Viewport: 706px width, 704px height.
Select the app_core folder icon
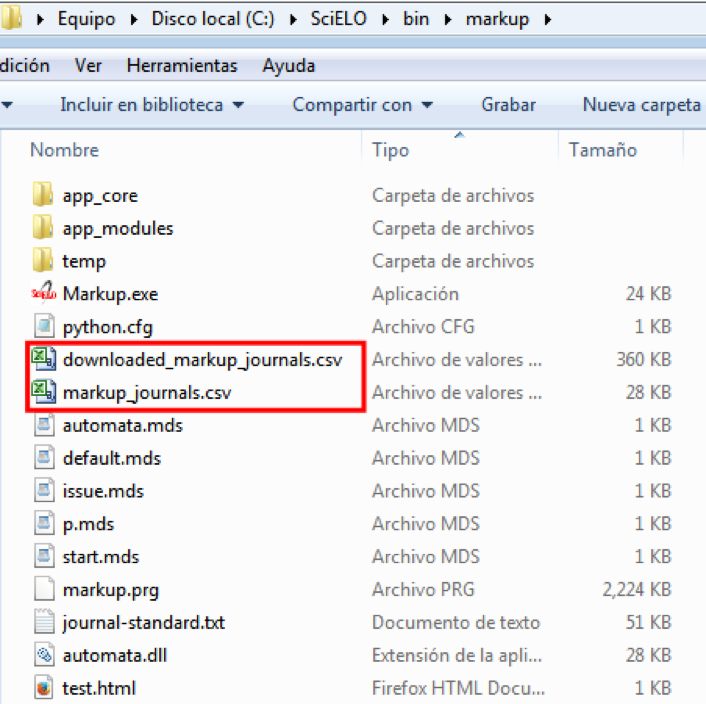tap(42, 195)
